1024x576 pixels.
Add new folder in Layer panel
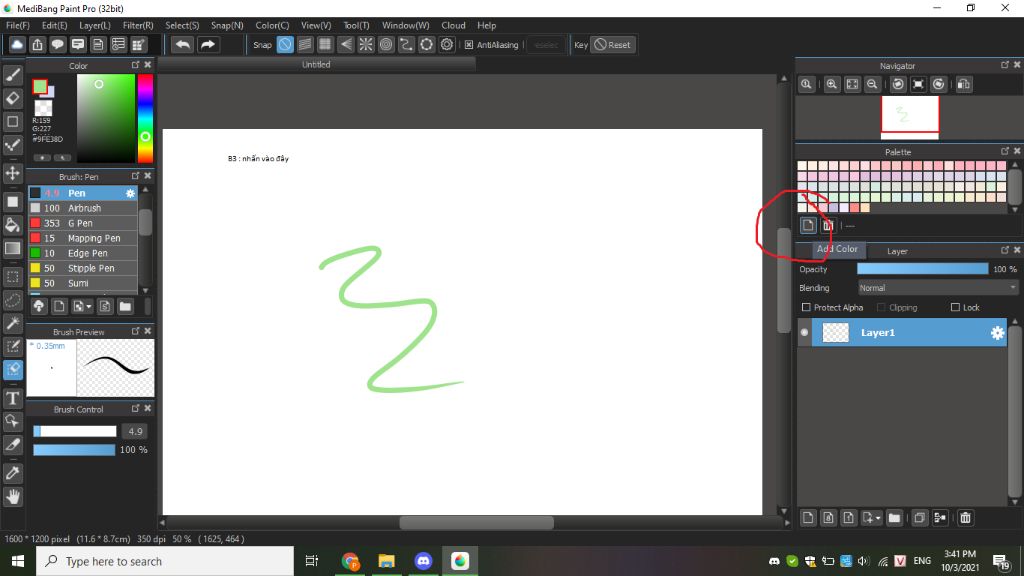click(x=894, y=518)
